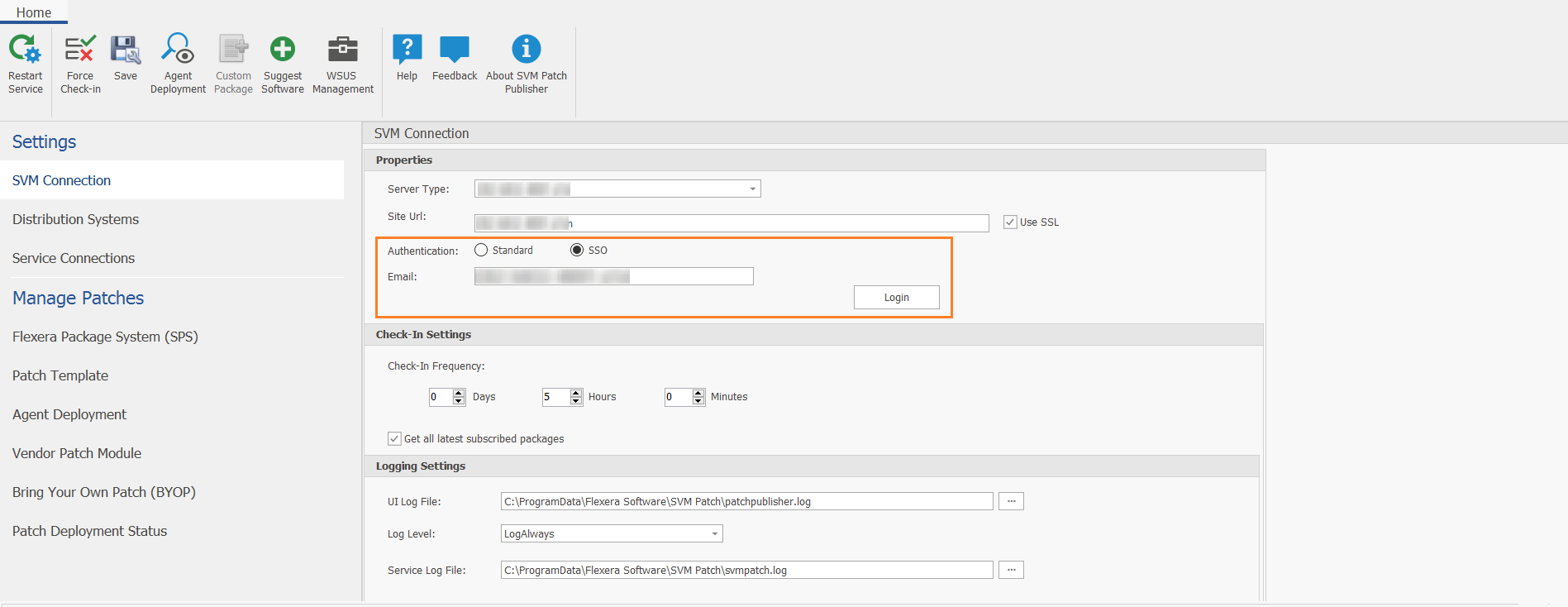1568x607 pixels.
Task: Click the Force Check-in toolbar icon
Action: [80, 50]
